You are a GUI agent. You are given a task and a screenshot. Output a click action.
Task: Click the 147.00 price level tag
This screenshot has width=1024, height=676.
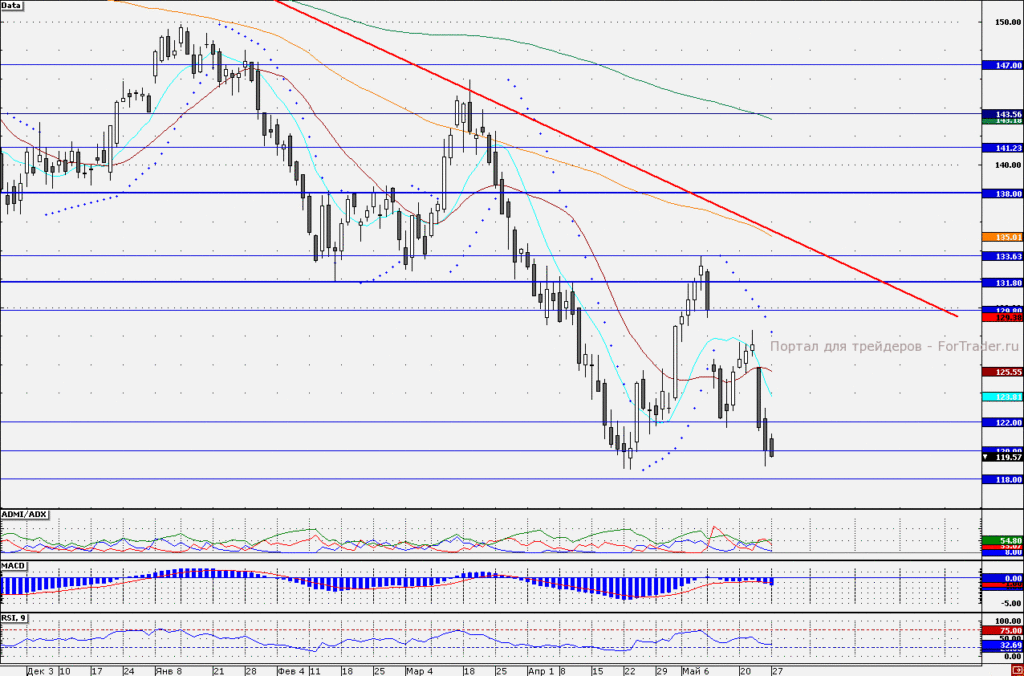pyautogui.click(x=1002, y=65)
